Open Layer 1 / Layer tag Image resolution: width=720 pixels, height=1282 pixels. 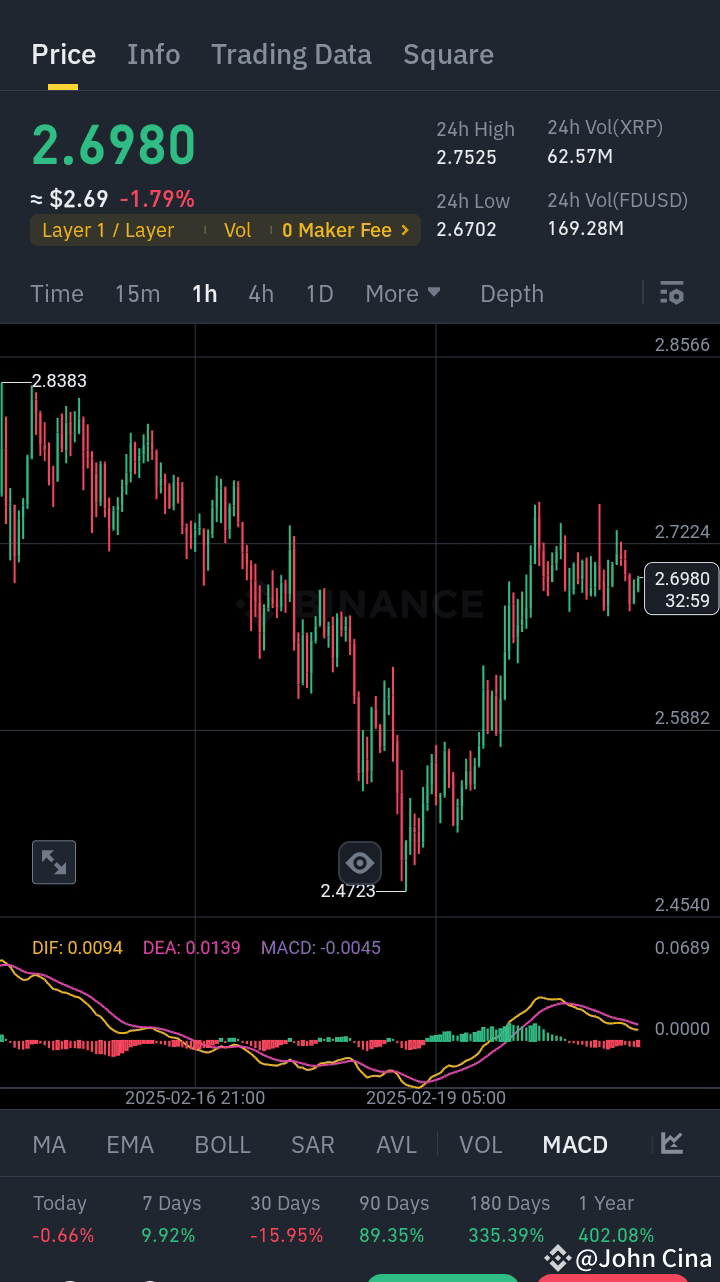(x=108, y=230)
